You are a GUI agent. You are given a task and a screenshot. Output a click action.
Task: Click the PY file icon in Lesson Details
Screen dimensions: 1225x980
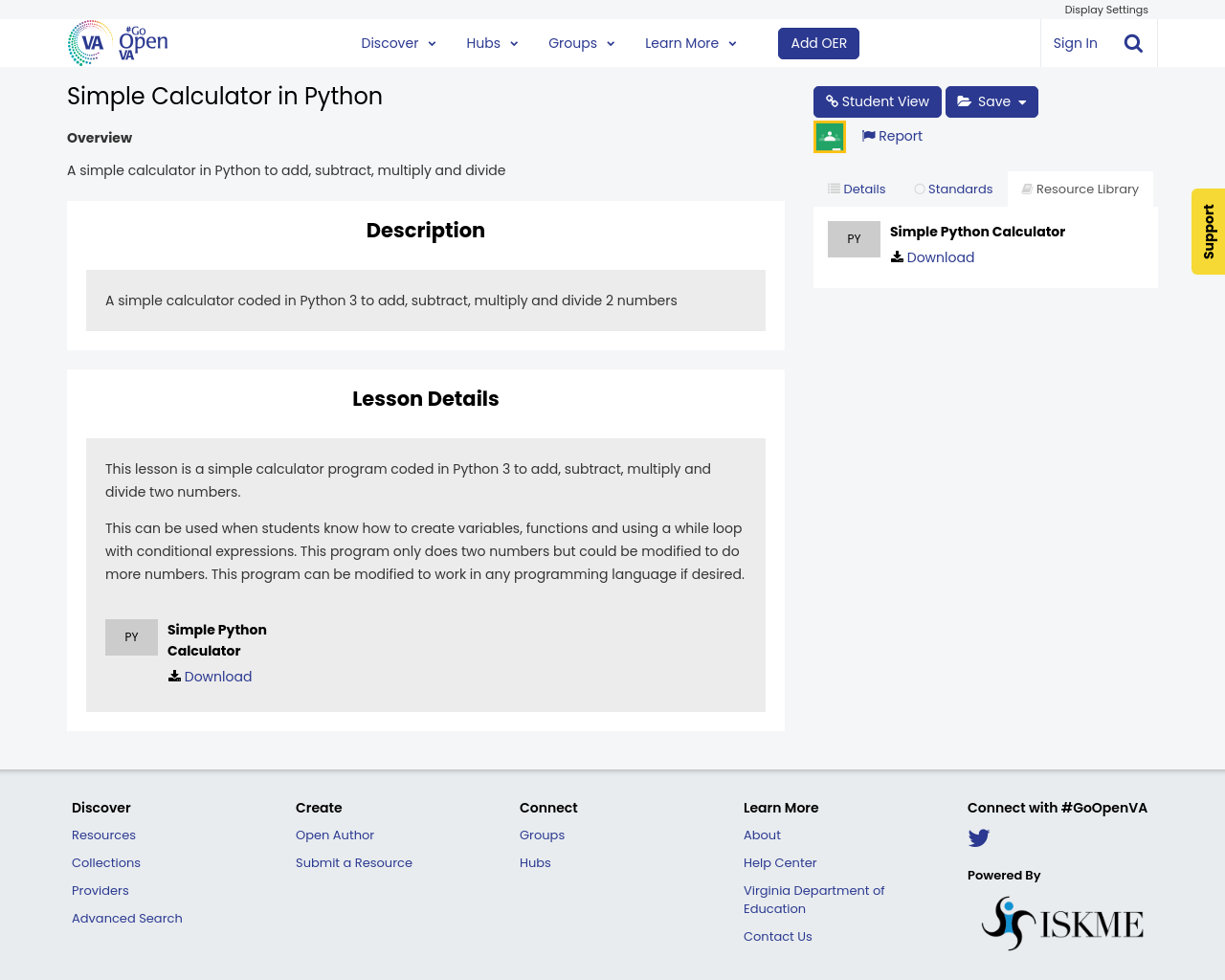point(131,637)
